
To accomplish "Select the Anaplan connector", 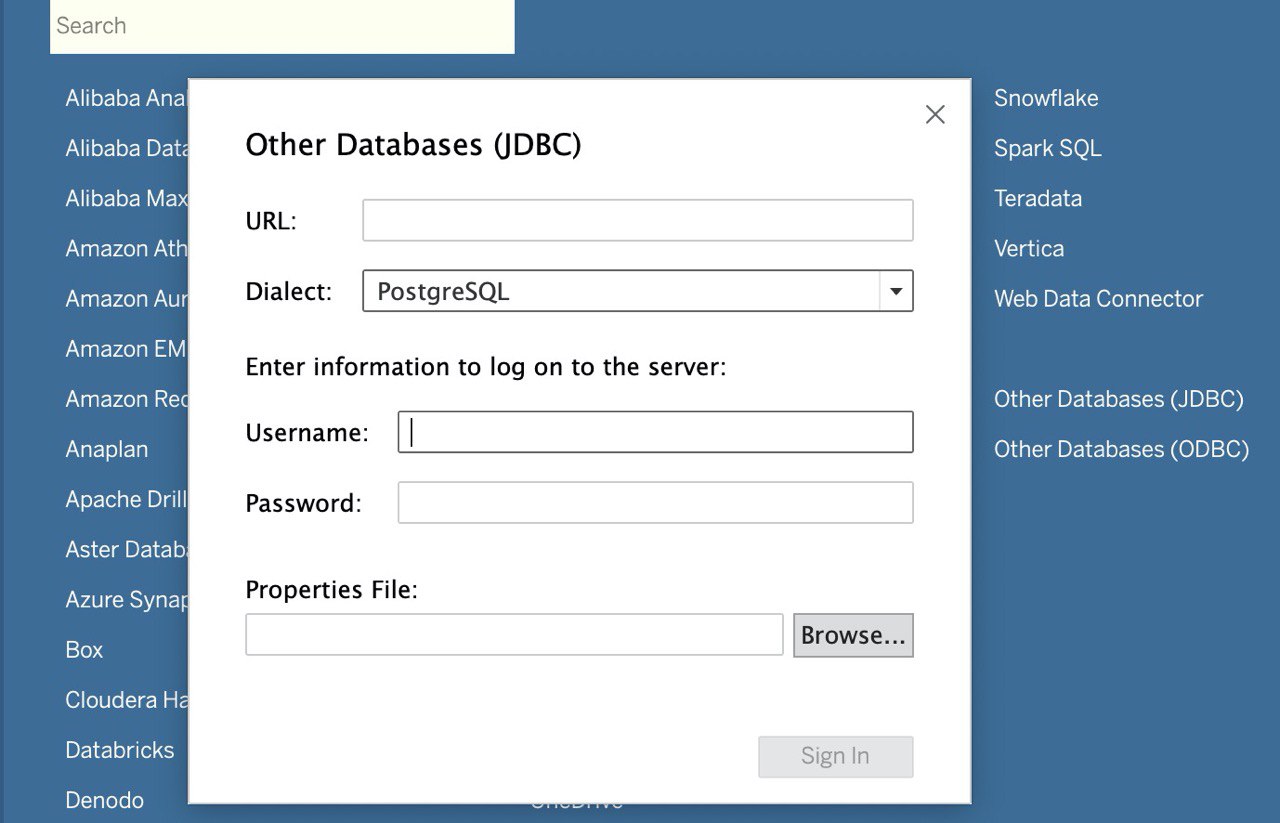I will (x=107, y=449).
